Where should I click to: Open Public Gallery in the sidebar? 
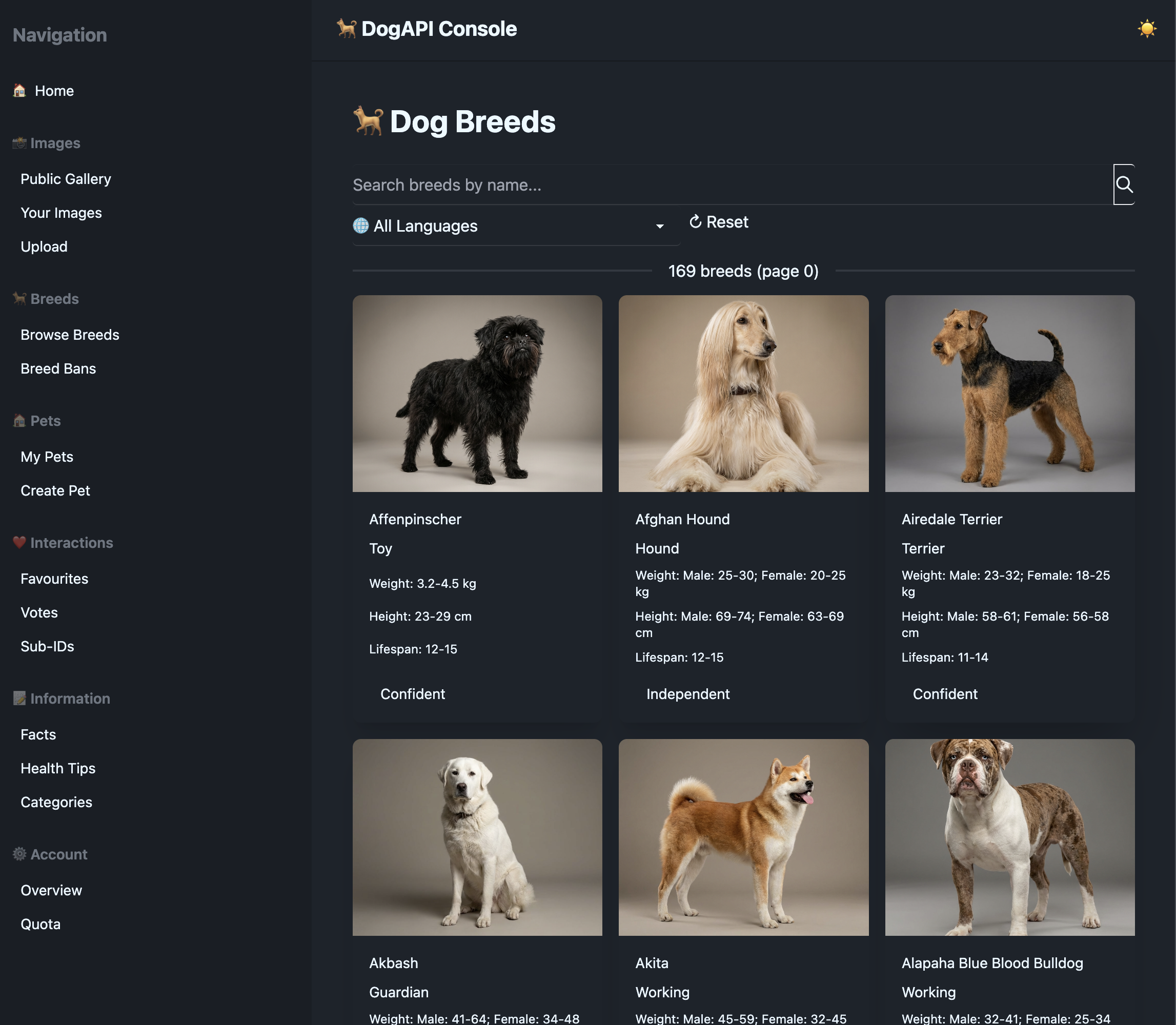click(66, 179)
